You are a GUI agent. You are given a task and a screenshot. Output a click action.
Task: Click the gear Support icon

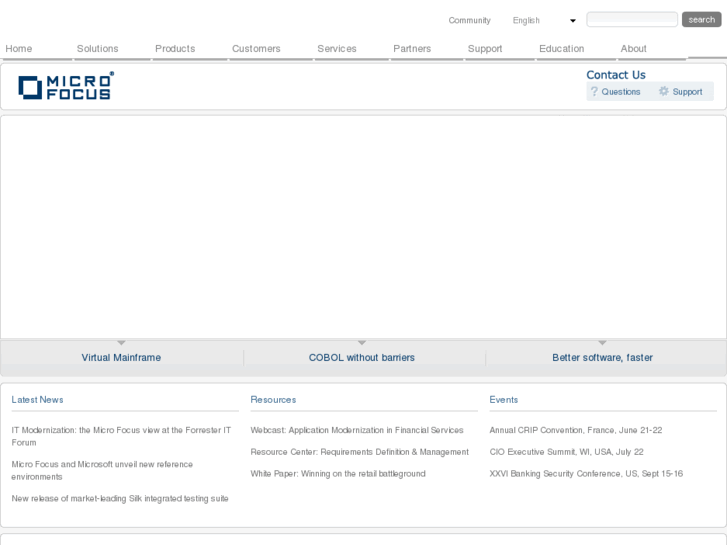pos(664,91)
